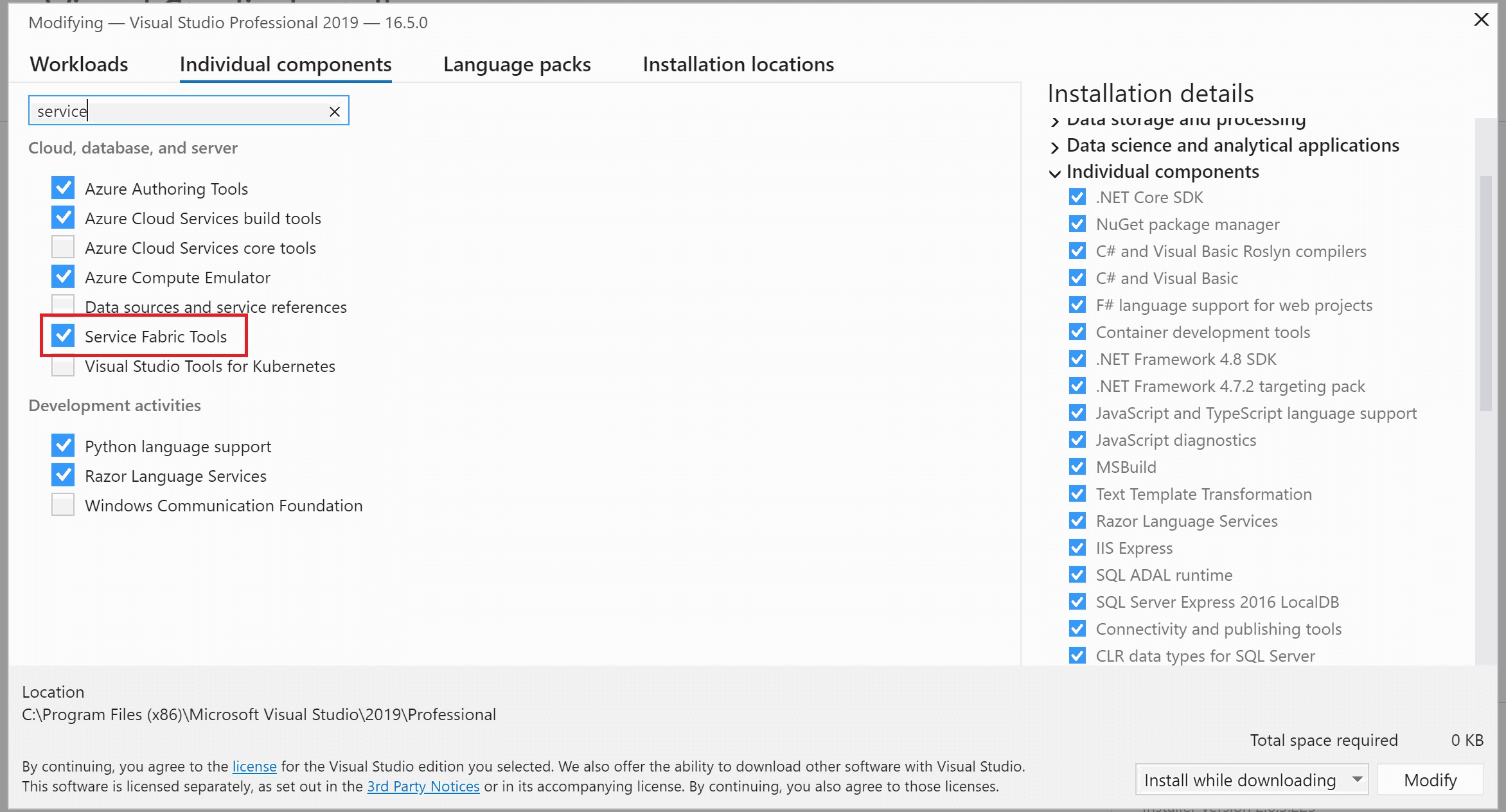
Task: Disable Service Fabric Tools
Action: coord(62,335)
